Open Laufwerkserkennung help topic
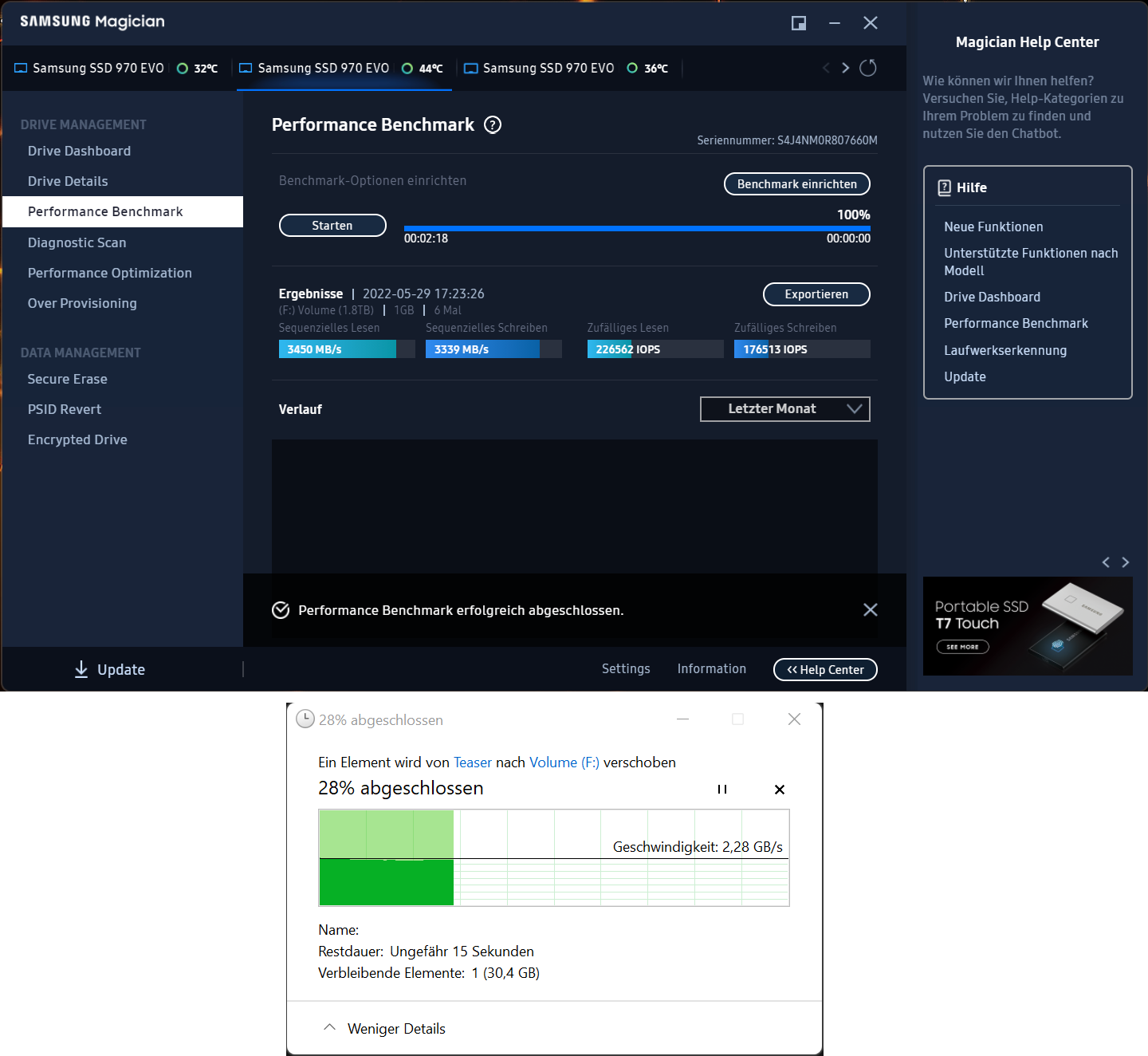The height and width of the screenshot is (1056, 1148). [1005, 350]
